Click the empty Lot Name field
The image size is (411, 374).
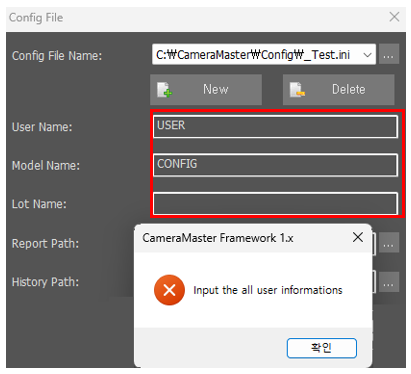275,203
